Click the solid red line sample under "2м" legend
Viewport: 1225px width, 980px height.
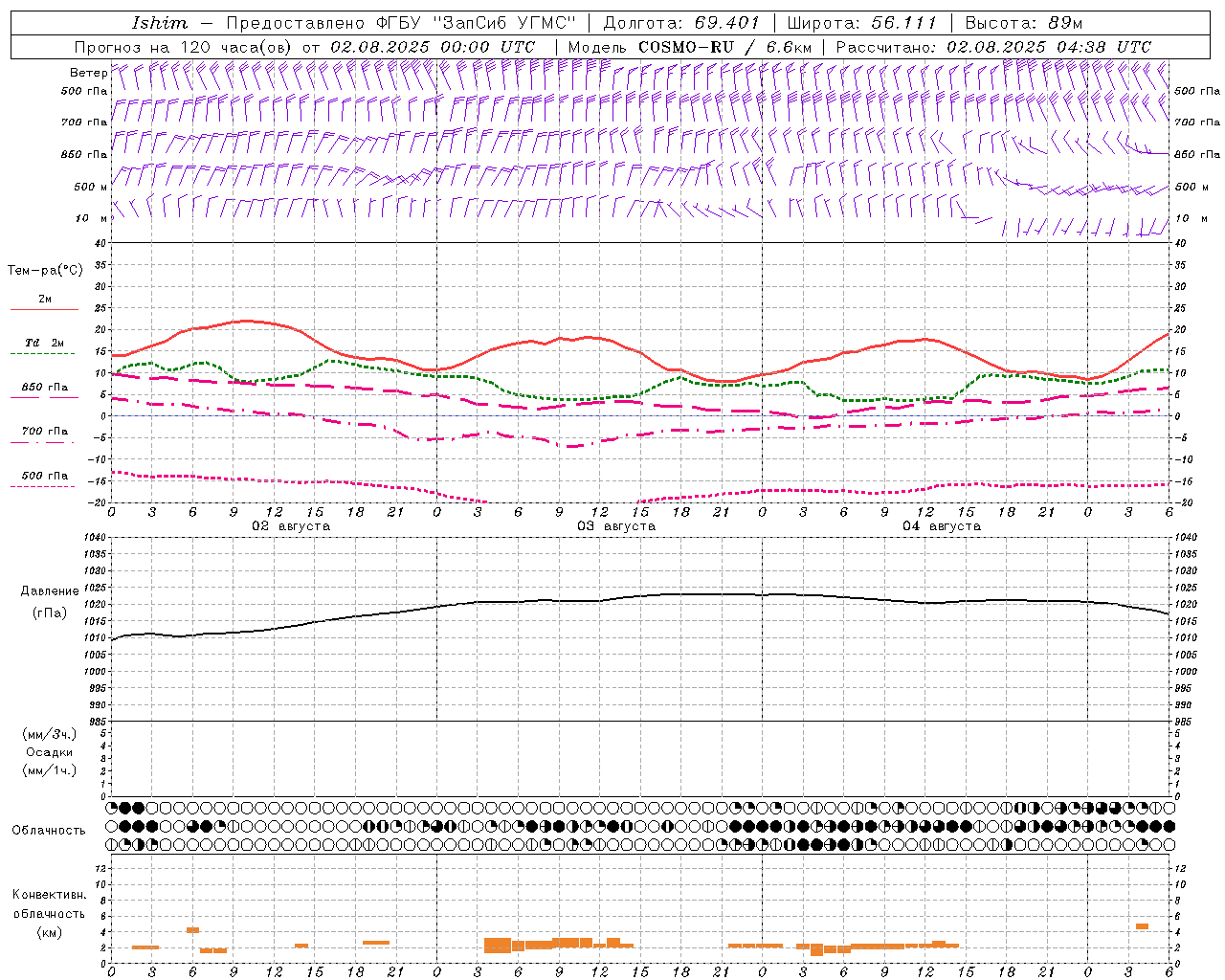[x=44, y=310]
